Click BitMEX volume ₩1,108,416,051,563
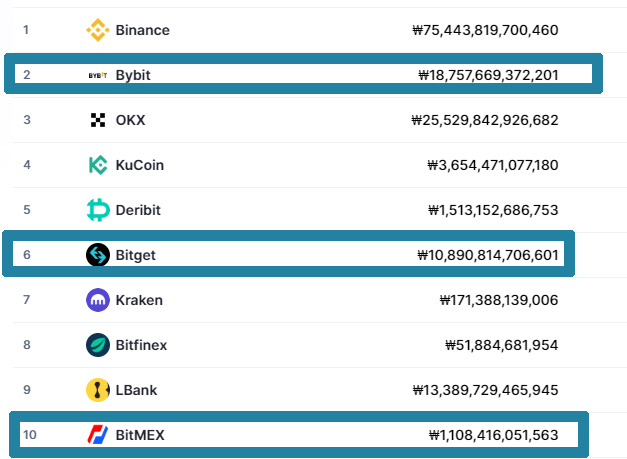Screen dimensions: 627x459 coord(493,435)
